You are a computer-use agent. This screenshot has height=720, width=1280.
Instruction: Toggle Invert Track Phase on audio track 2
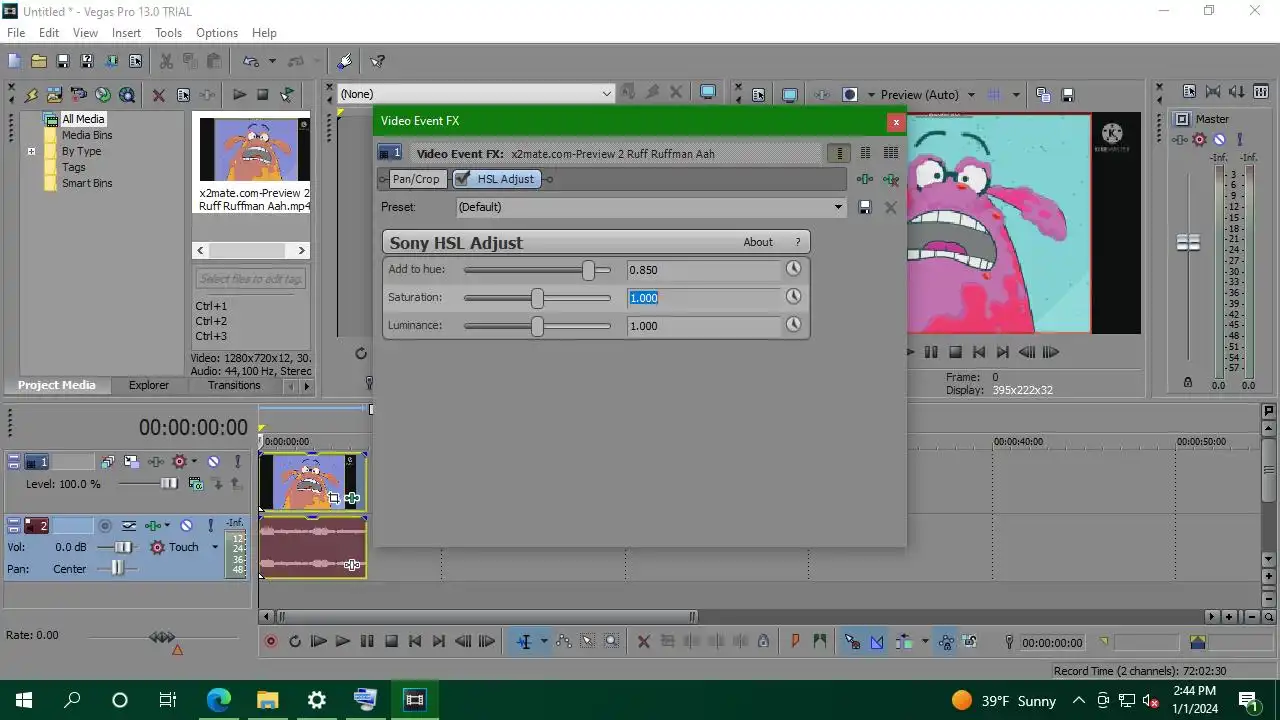click(129, 525)
